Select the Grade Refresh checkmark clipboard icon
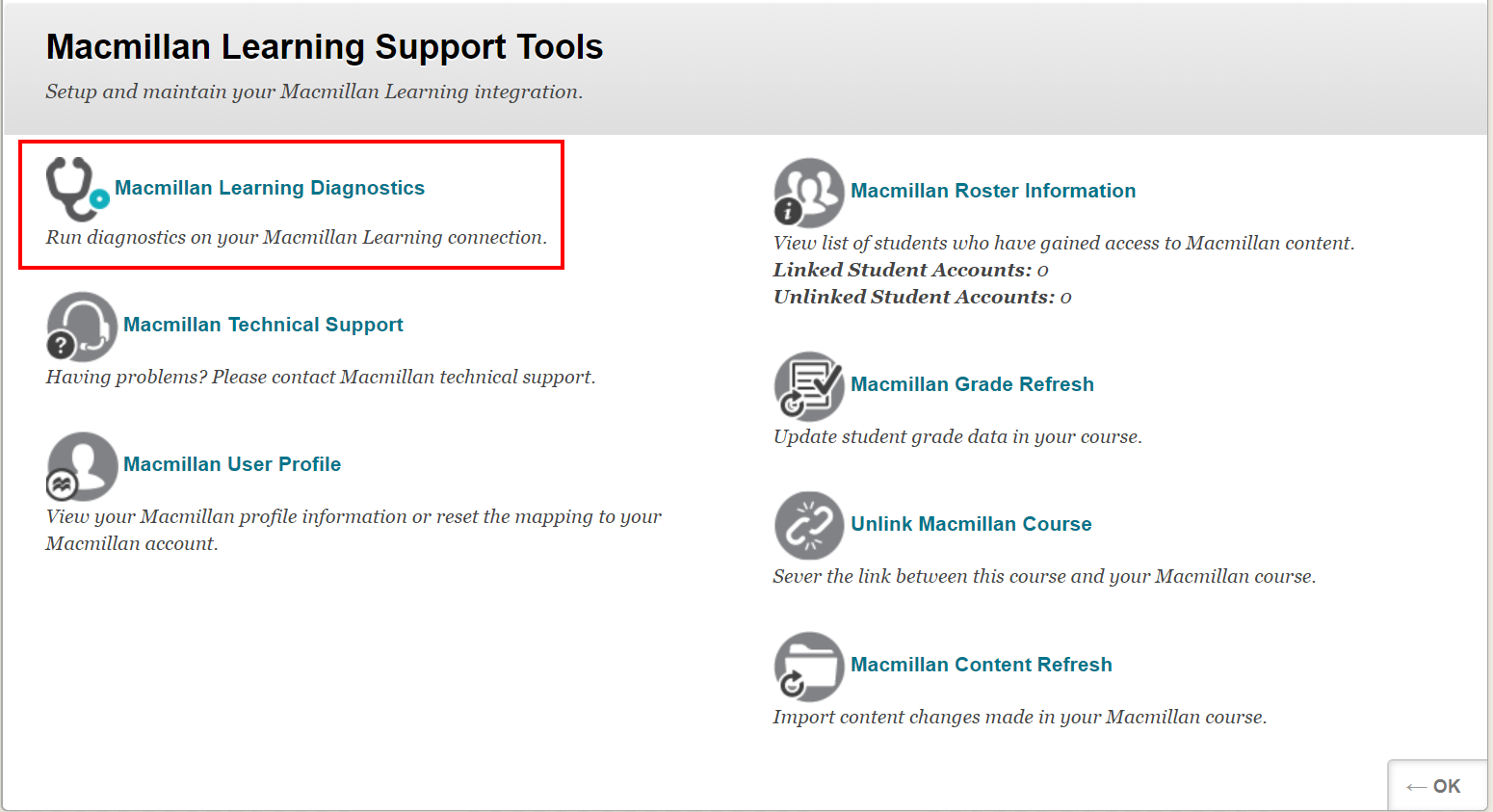The width and height of the screenshot is (1493, 812). (809, 386)
